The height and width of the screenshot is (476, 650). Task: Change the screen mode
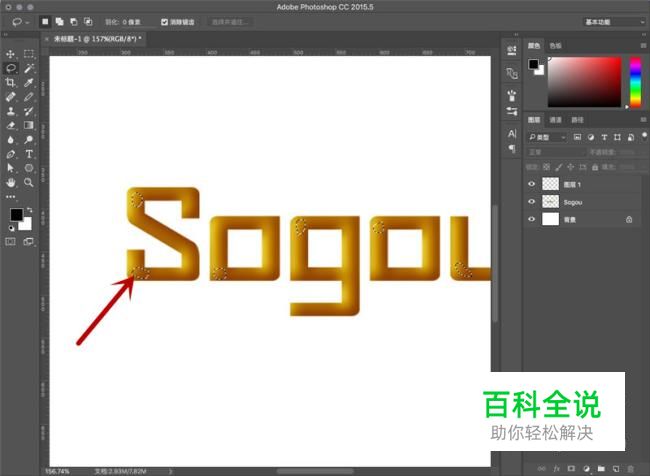point(29,241)
